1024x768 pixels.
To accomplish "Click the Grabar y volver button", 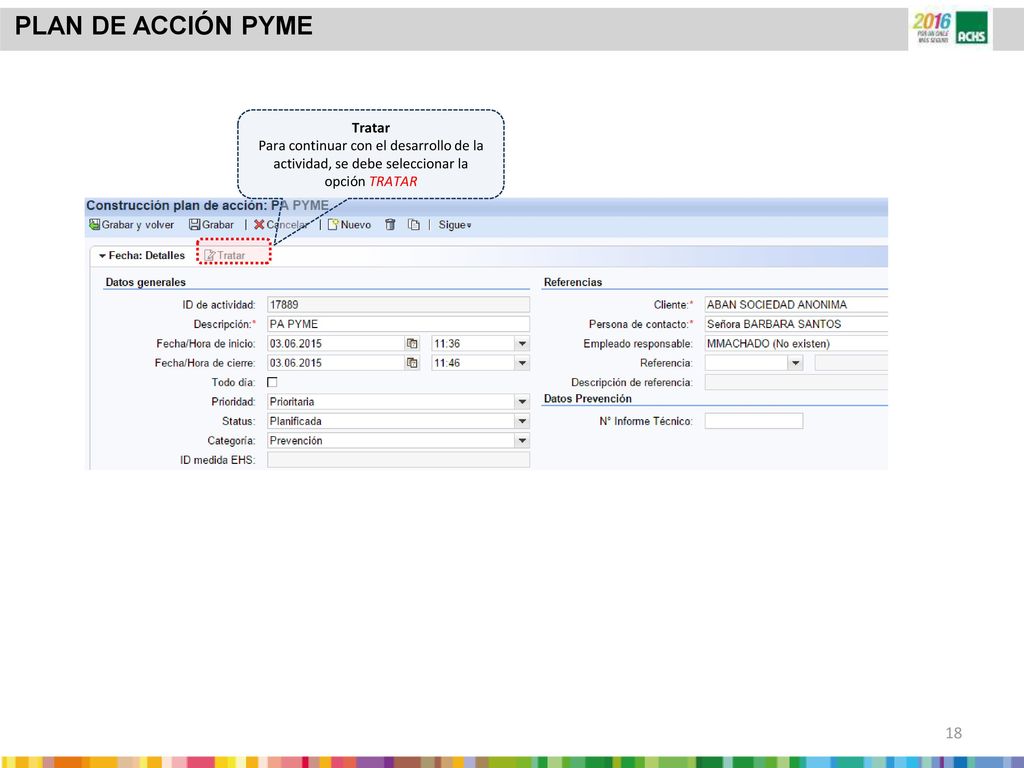I will 132,225.
